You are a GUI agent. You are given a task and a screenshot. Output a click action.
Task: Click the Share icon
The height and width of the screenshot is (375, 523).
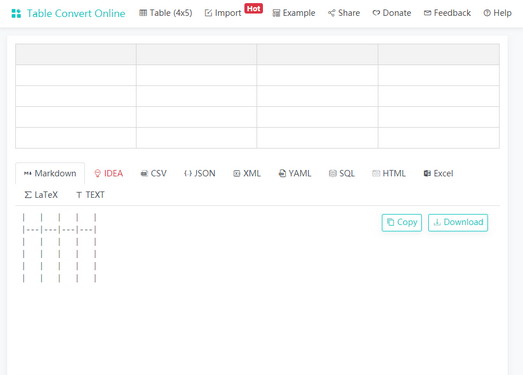[331, 13]
